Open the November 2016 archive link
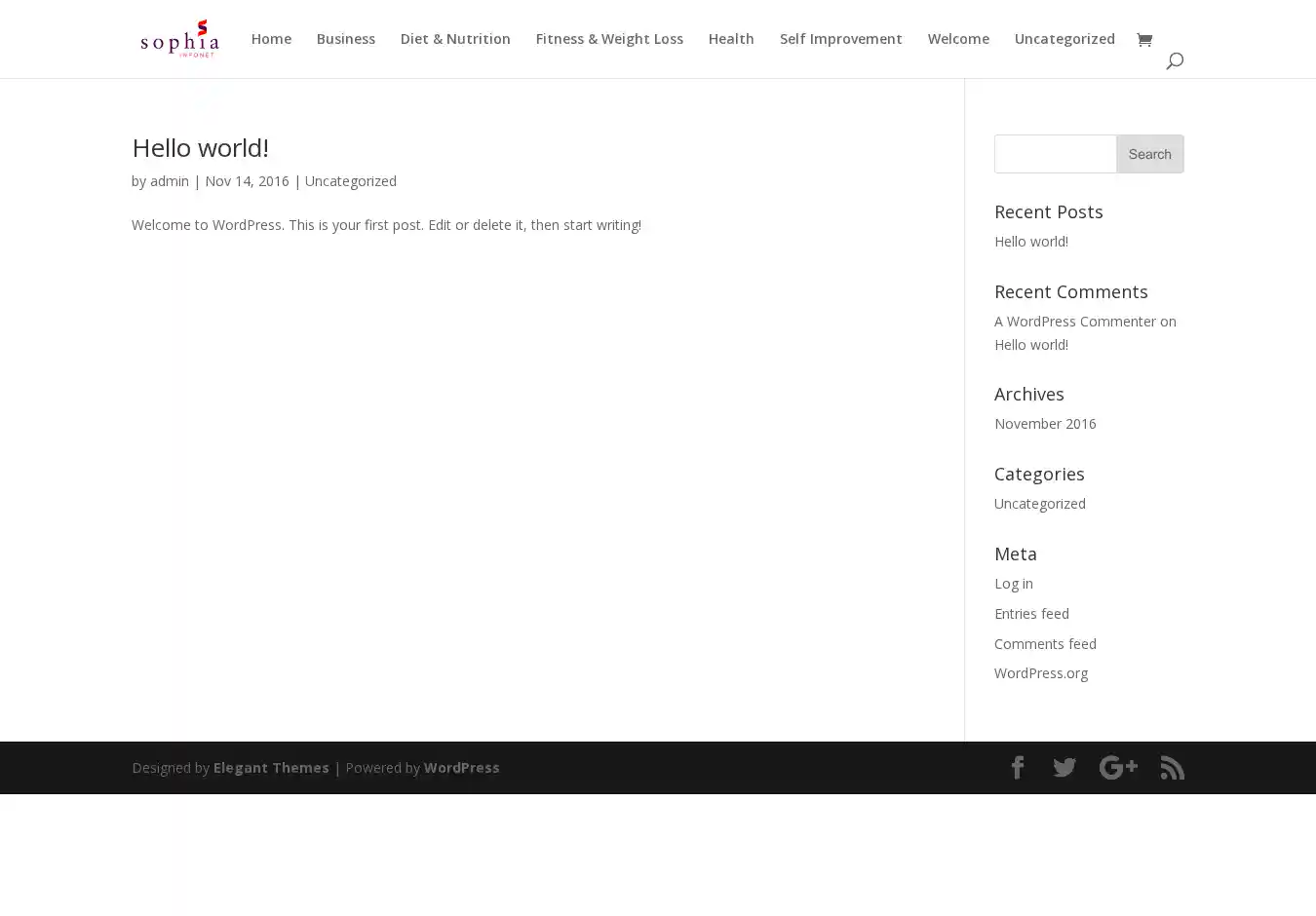The height and width of the screenshot is (916, 1316). [x=1045, y=424]
